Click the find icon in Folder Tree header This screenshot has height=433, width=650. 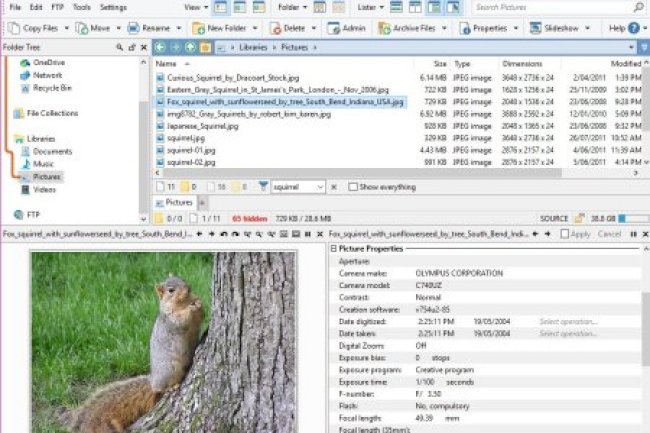click(120, 47)
